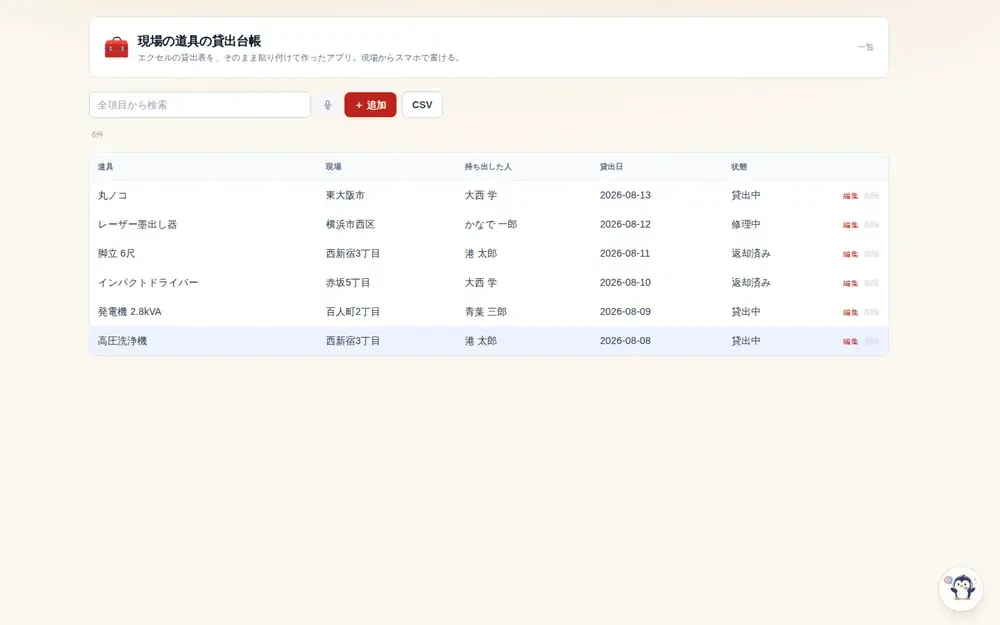1000x625 pixels.
Task: Click 大西 学 in the インパクトドライバー row
Action: tap(481, 283)
